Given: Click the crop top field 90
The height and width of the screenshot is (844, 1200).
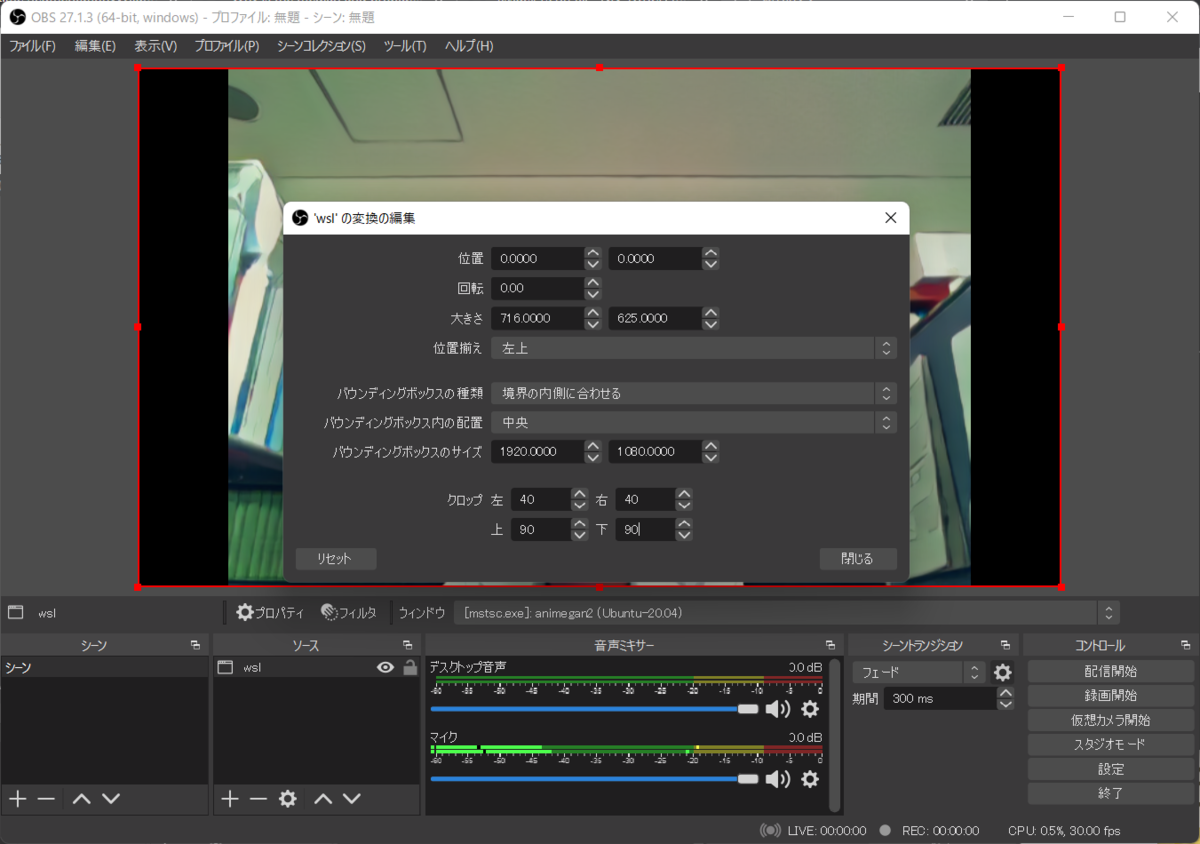Looking at the screenshot, I should (x=541, y=530).
